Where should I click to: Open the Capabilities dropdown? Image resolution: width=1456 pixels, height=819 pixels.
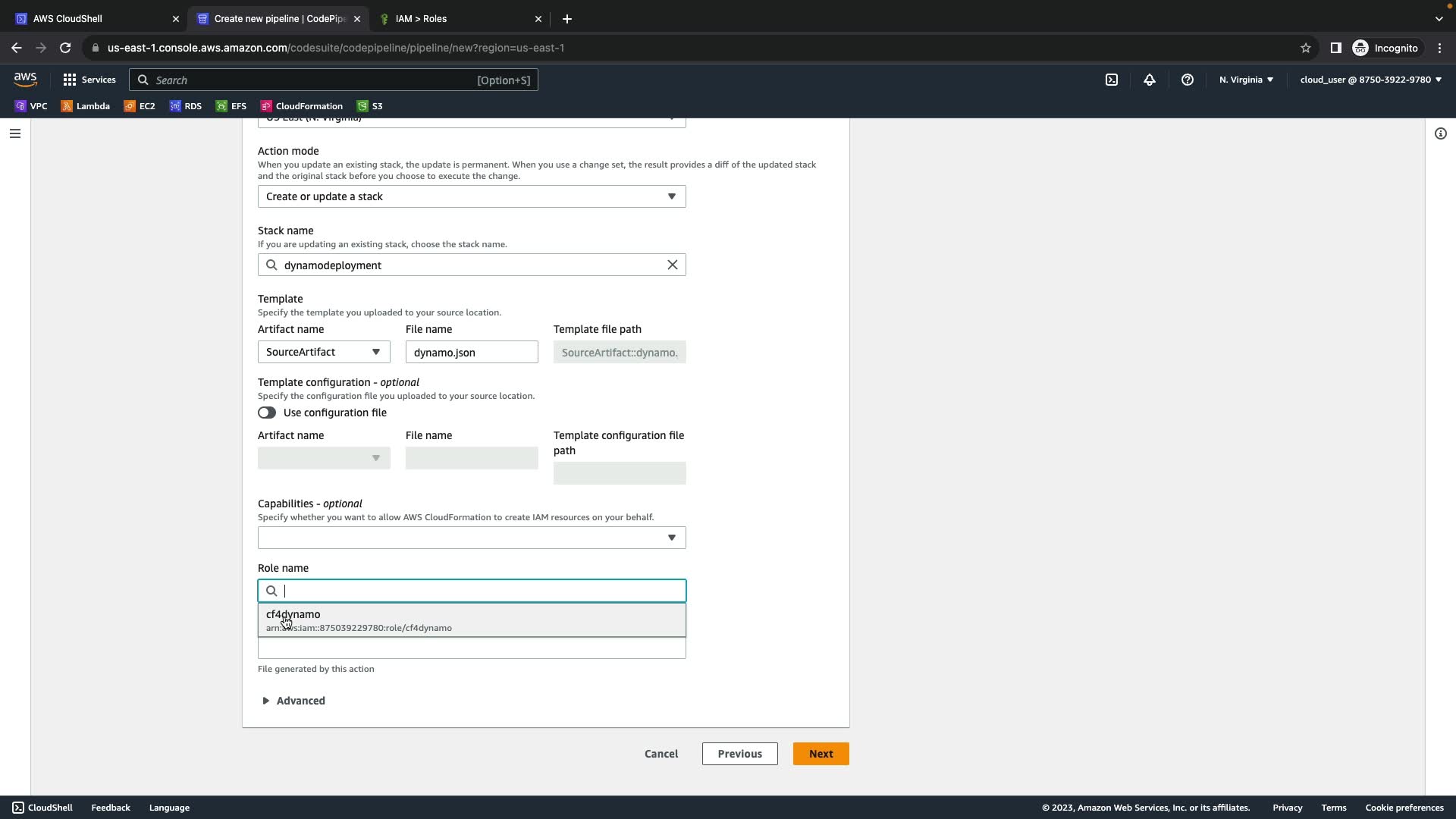click(471, 538)
